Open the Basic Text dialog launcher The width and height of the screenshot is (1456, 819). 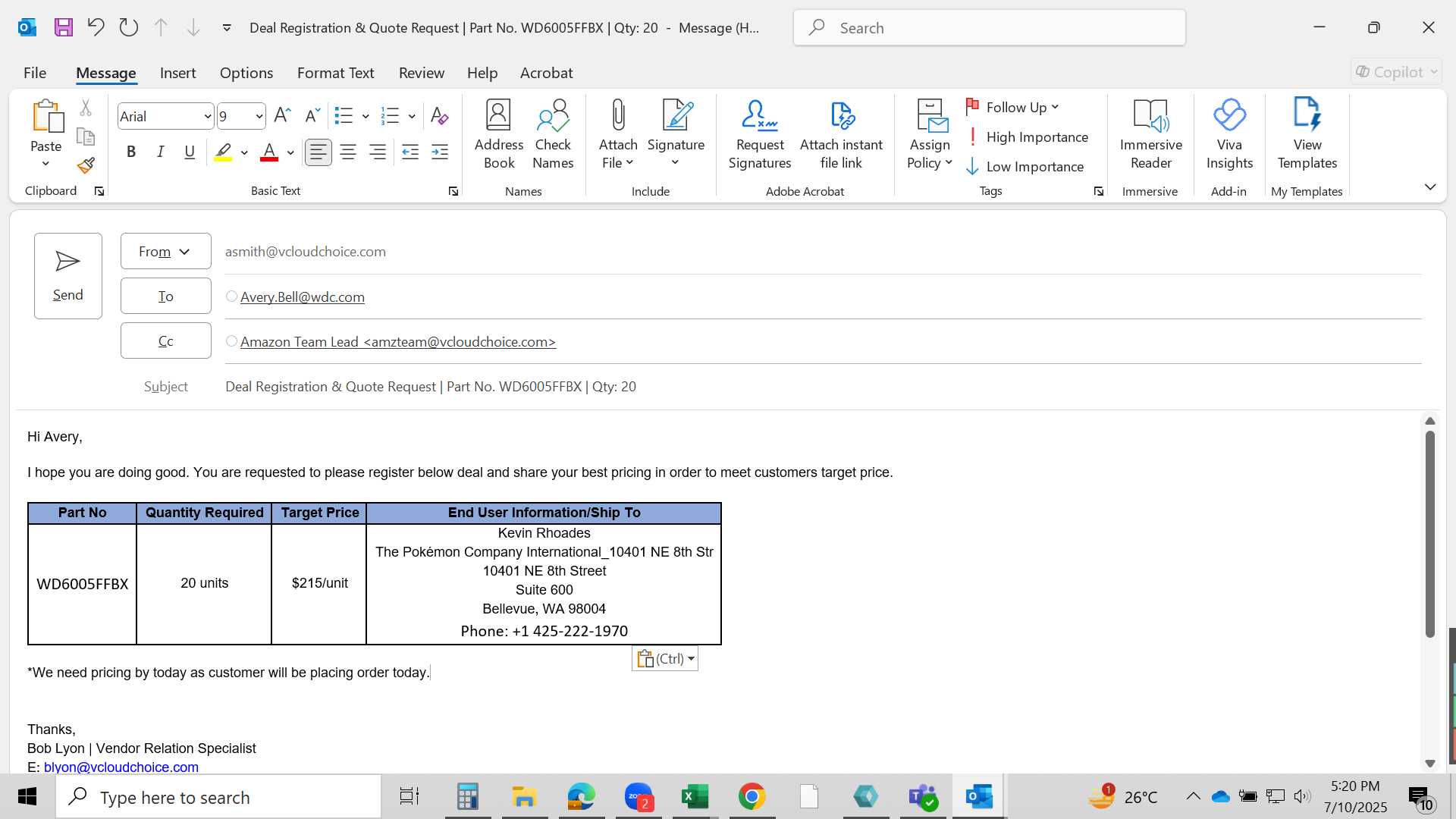coord(453,191)
